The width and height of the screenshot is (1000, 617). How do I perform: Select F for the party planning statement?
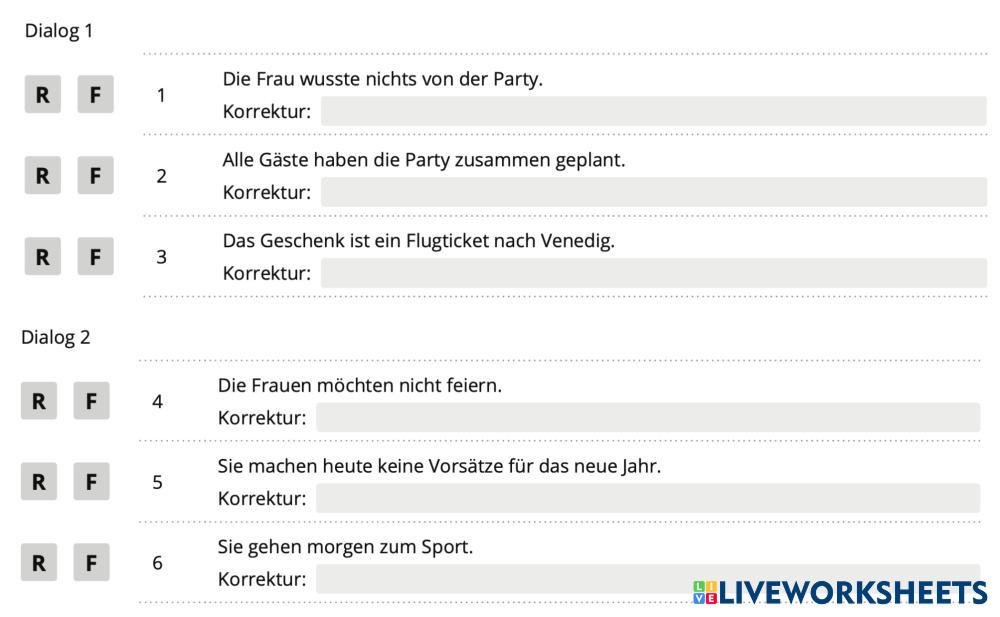(95, 176)
